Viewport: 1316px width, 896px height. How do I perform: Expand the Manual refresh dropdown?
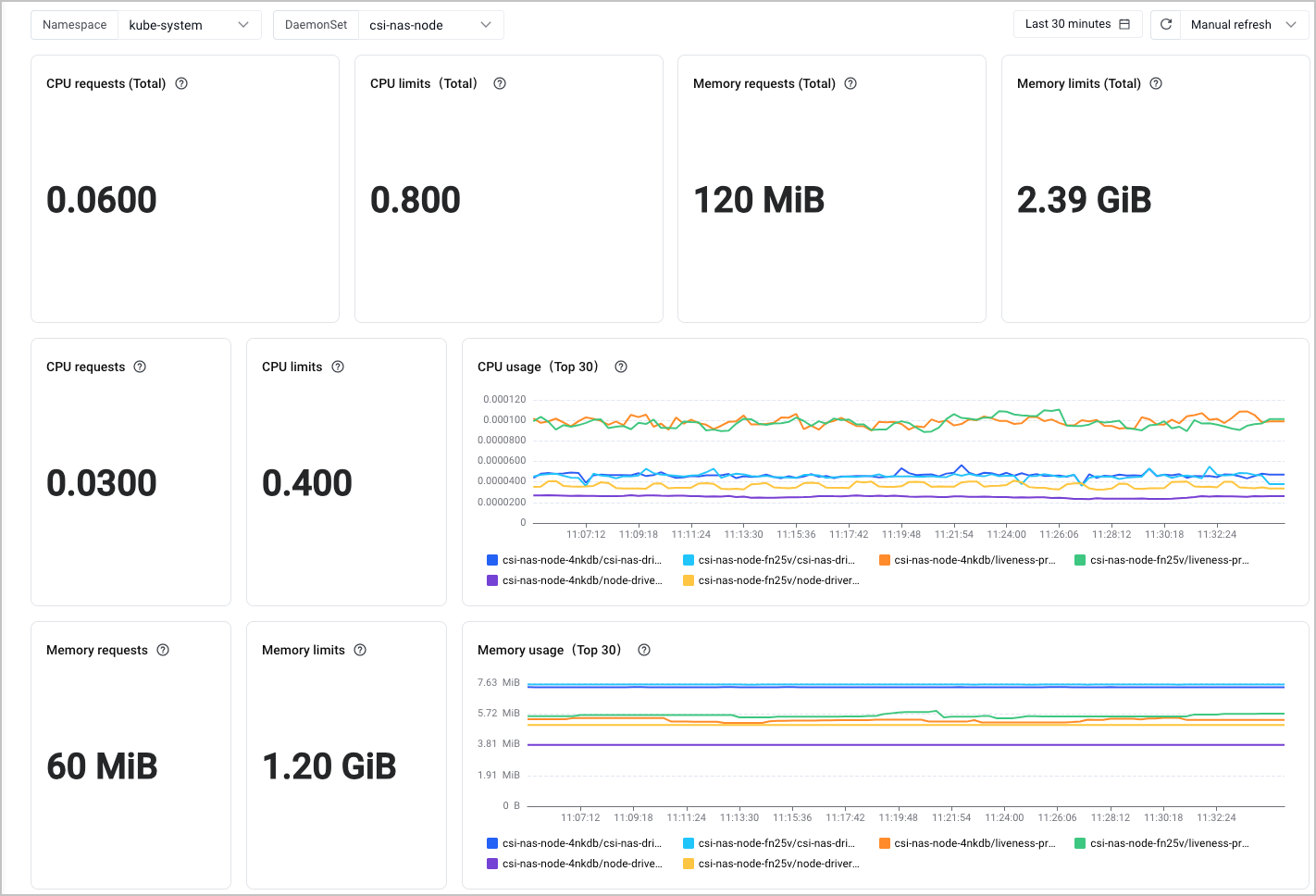(1244, 25)
